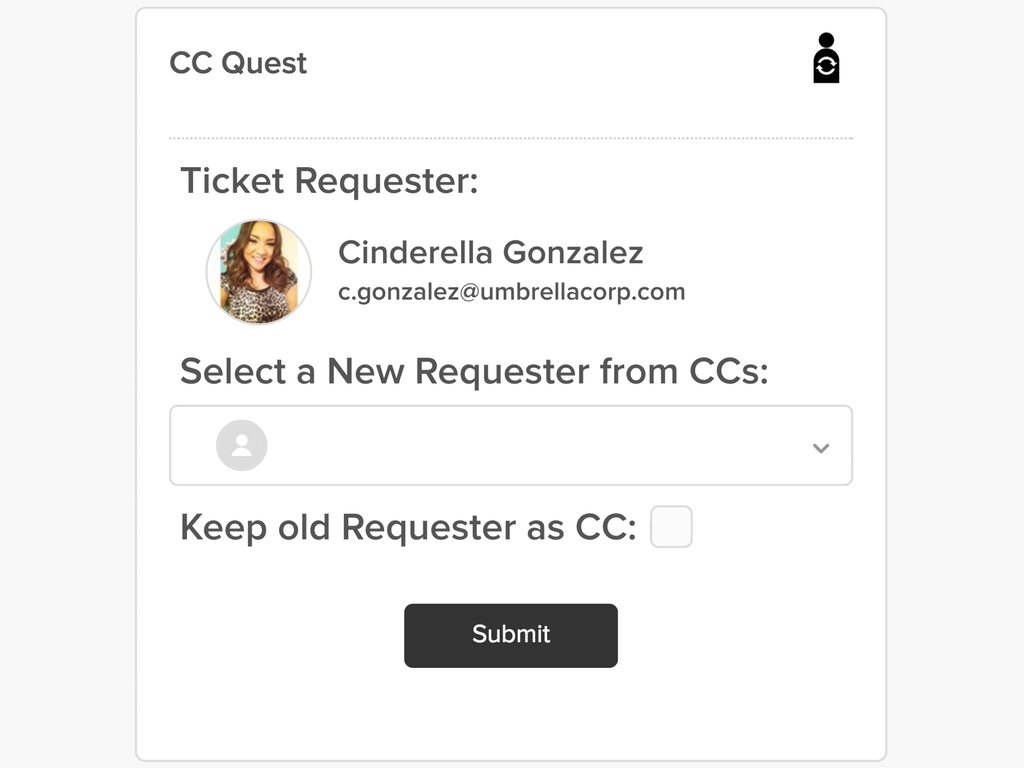1024x768 pixels.
Task: Show CC options in the empty requester selector
Action: (x=511, y=445)
